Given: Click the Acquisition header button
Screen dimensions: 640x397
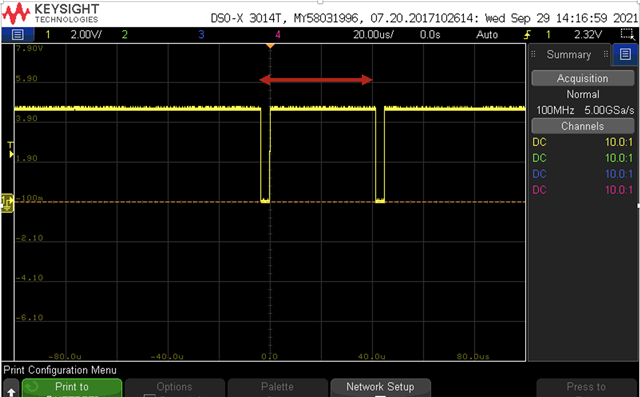Looking at the screenshot, I should pos(582,78).
